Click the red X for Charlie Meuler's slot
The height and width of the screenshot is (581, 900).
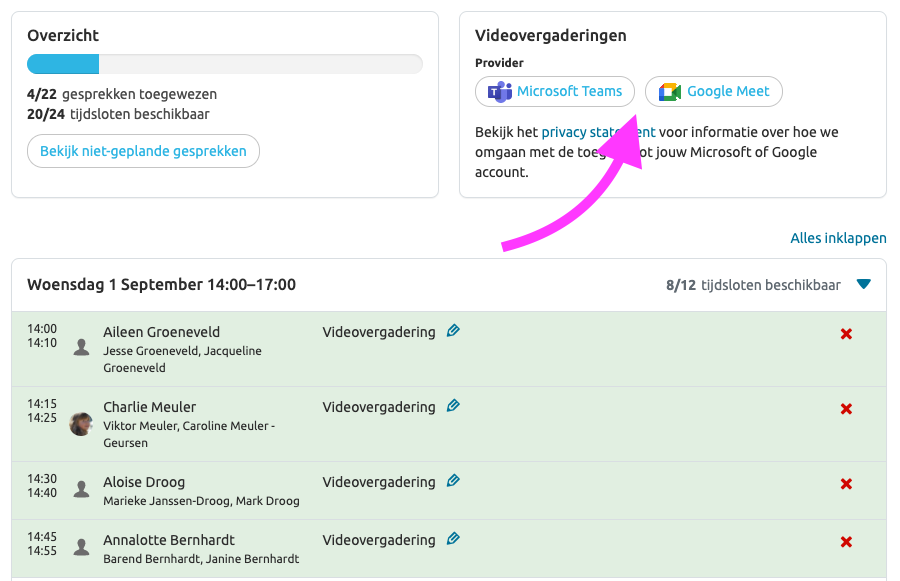pos(846,408)
